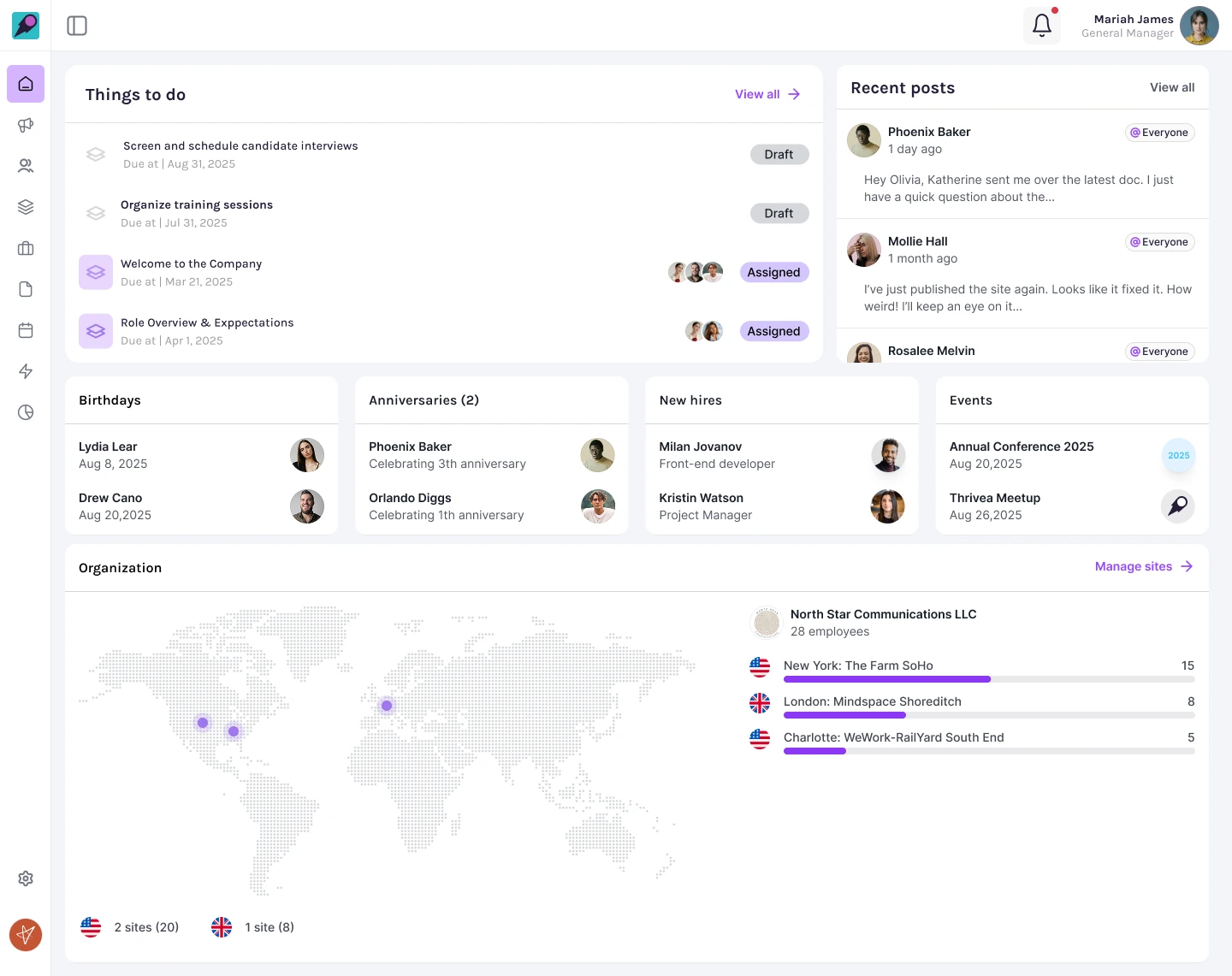Select the Home icon in sidebar
The width and height of the screenshot is (1232, 976).
click(x=26, y=84)
